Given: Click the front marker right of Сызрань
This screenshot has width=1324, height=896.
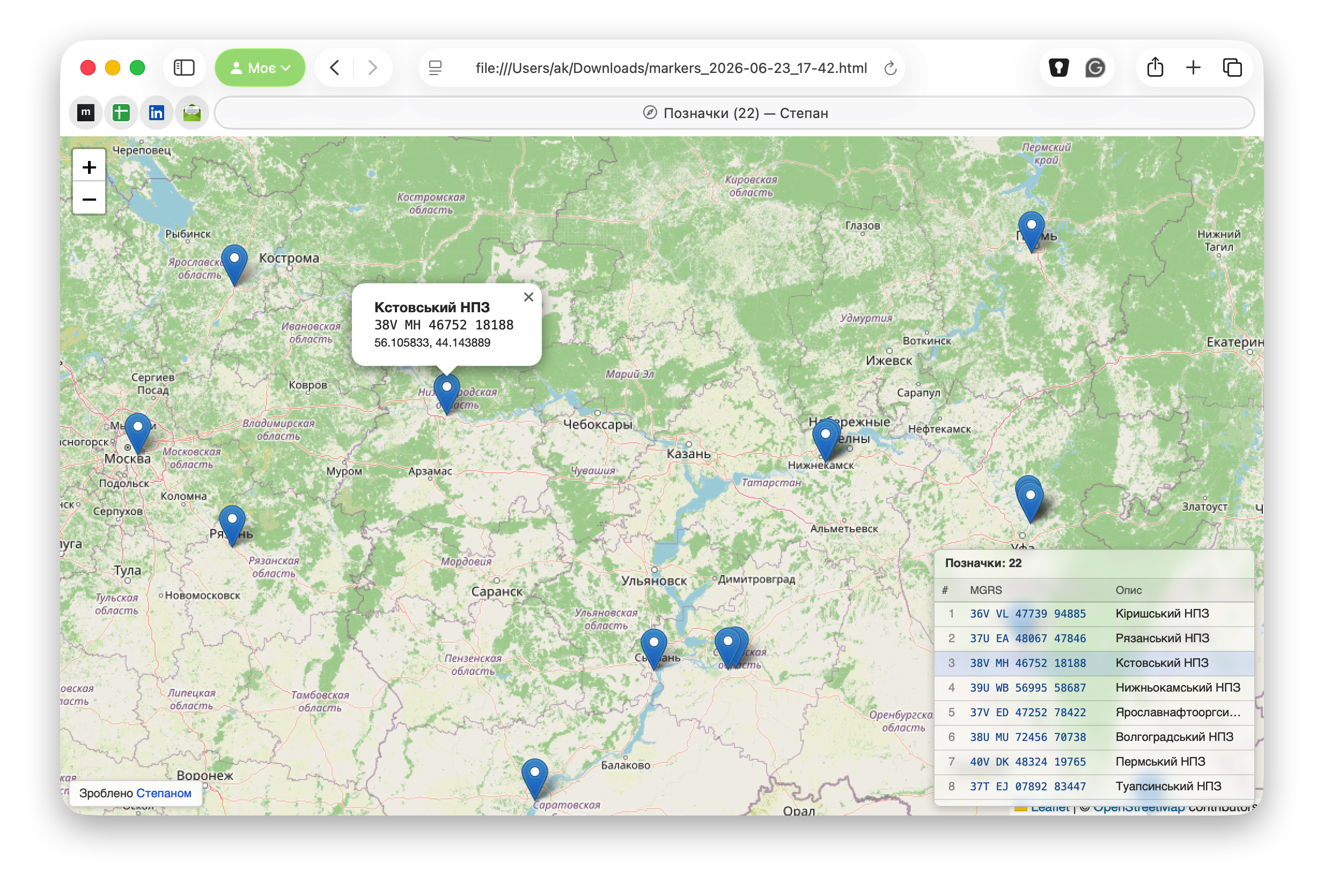Looking at the screenshot, I should point(727,648).
